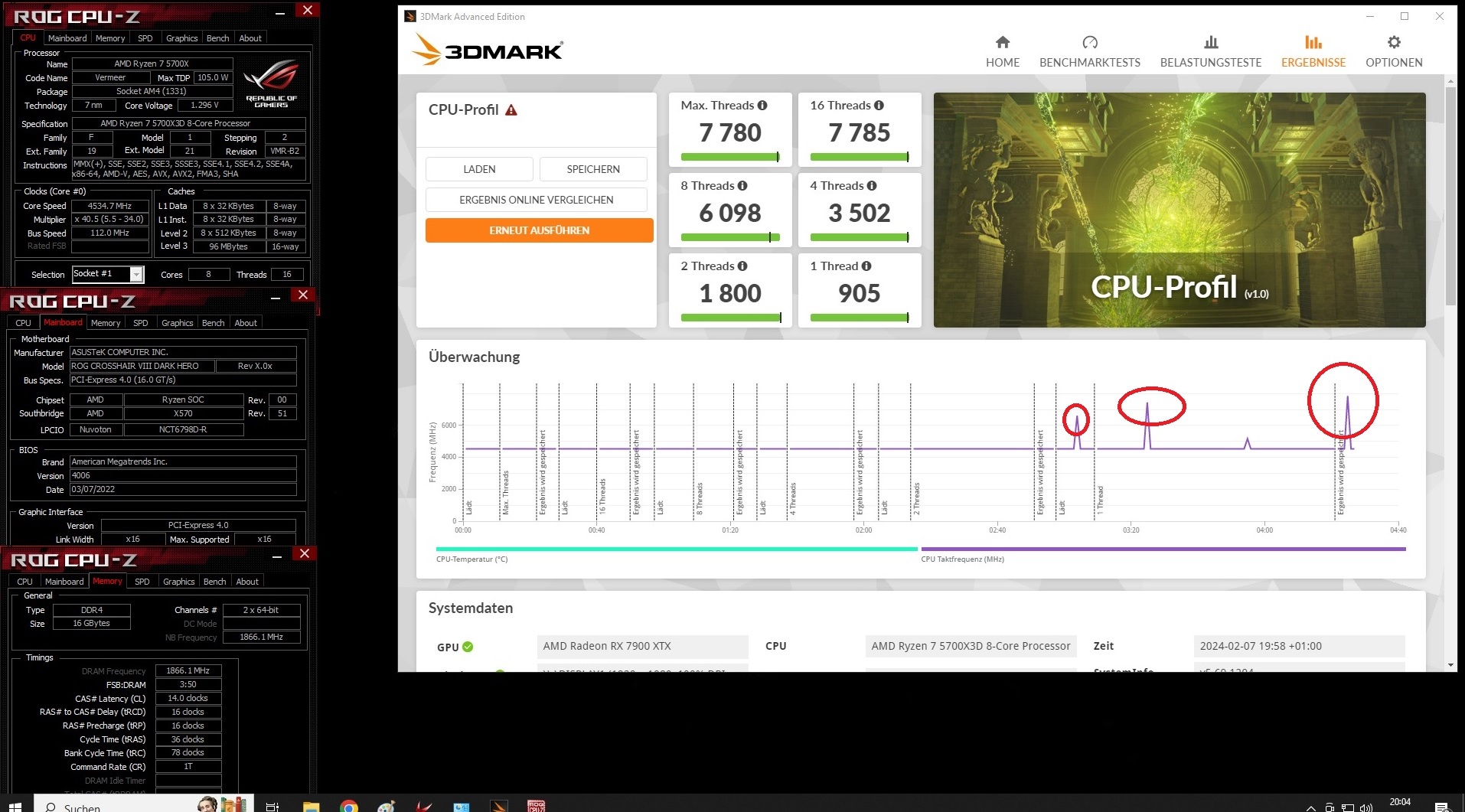The height and width of the screenshot is (812, 1465).
Task: Toggle the CPU-Temperatur legend under the chart
Action: click(472, 559)
